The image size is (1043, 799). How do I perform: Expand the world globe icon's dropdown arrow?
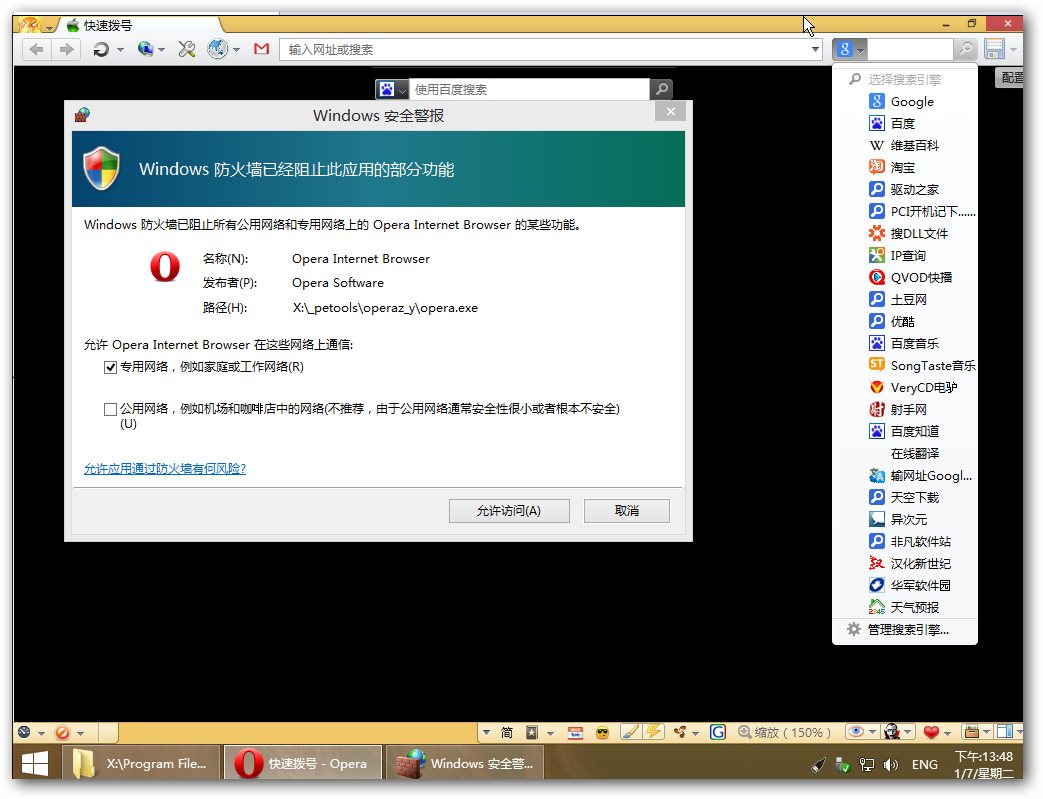tap(236, 50)
